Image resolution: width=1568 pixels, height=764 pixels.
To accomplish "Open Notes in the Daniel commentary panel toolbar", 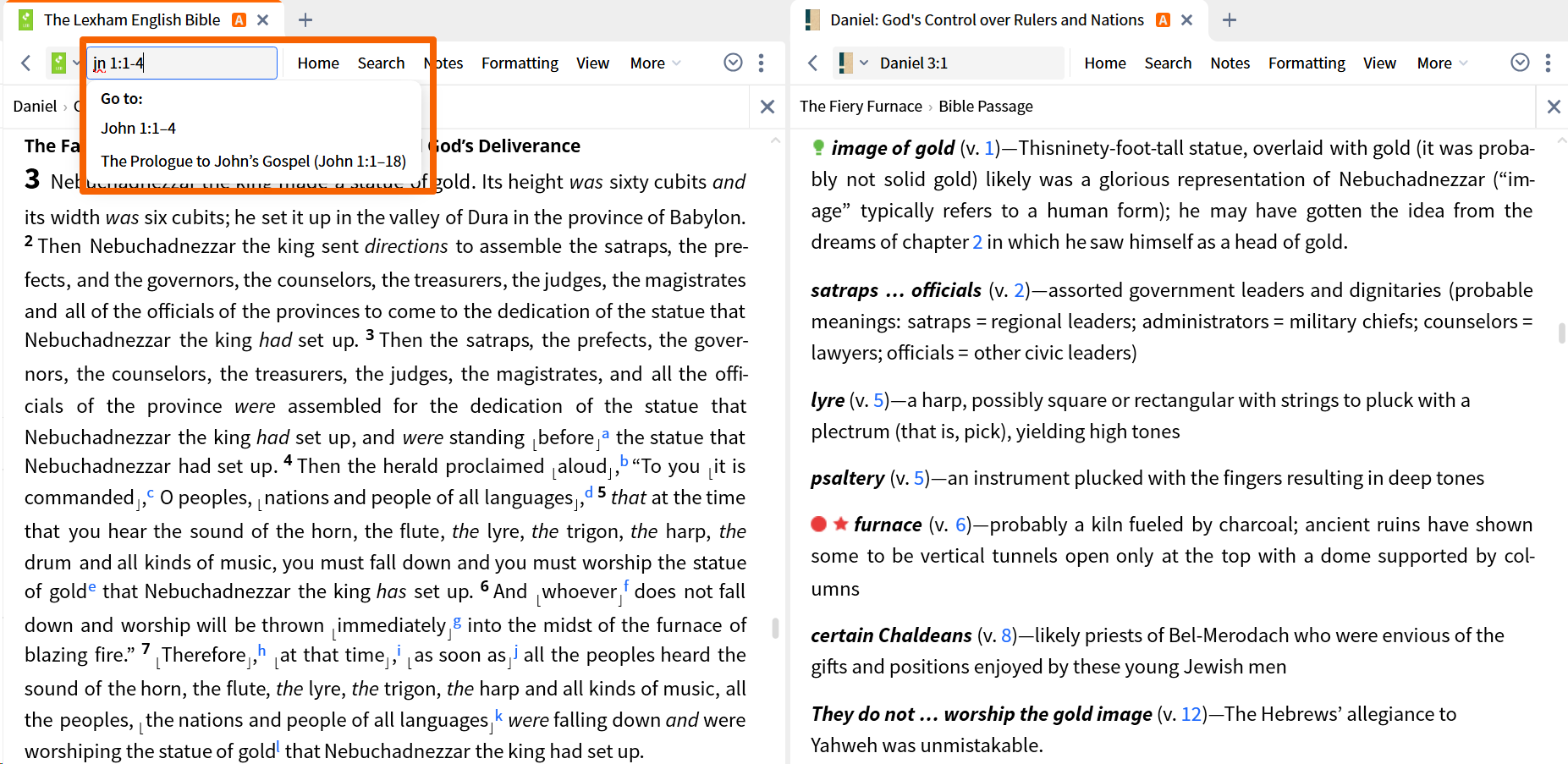I will pyautogui.click(x=1230, y=63).
